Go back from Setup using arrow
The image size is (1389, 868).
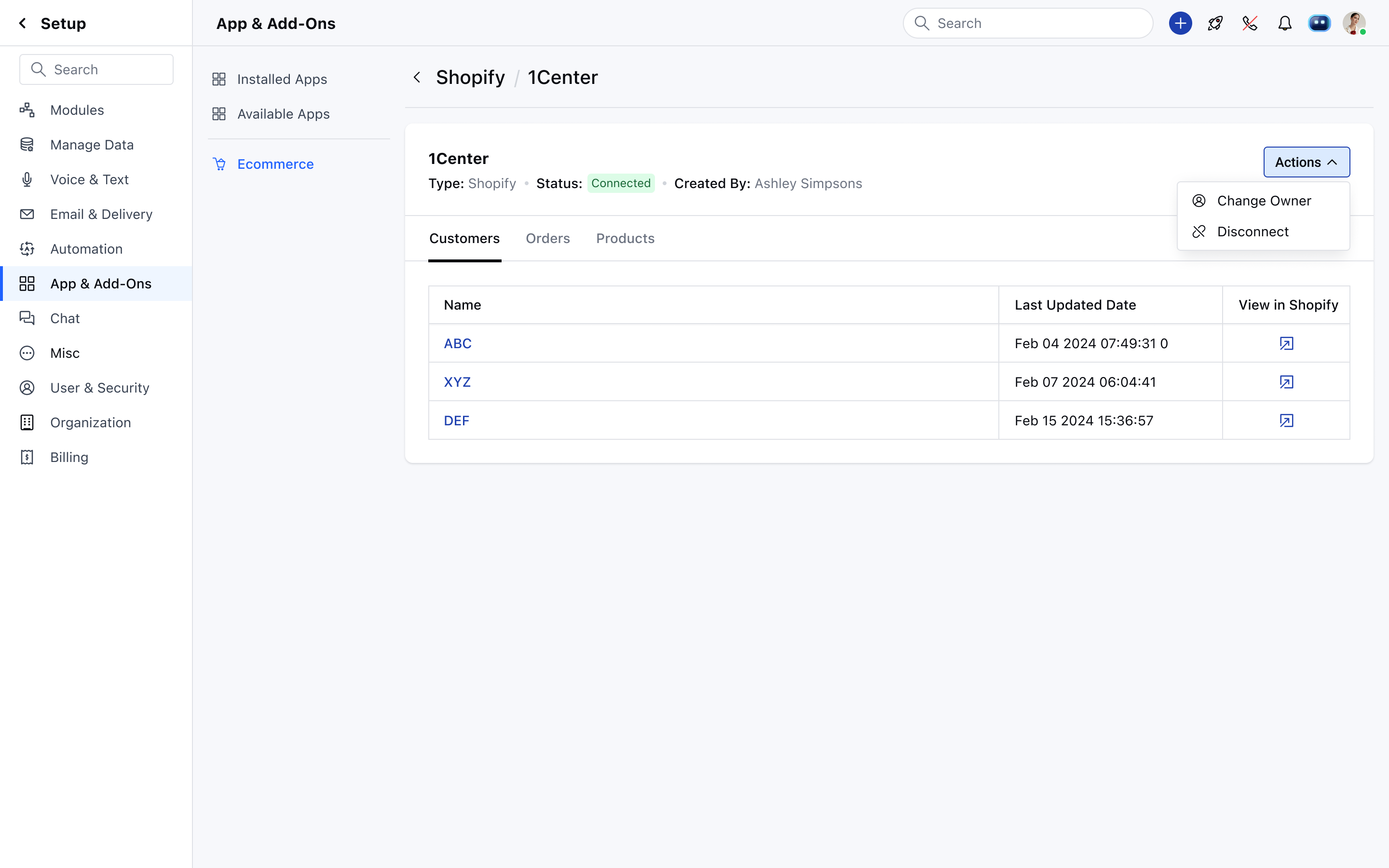[22, 23]
